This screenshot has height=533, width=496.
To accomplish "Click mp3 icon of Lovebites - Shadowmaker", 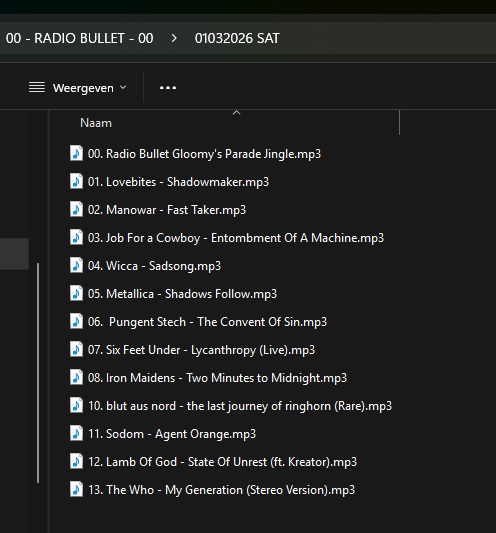I will pyautogui.click(x=76, y=182).
